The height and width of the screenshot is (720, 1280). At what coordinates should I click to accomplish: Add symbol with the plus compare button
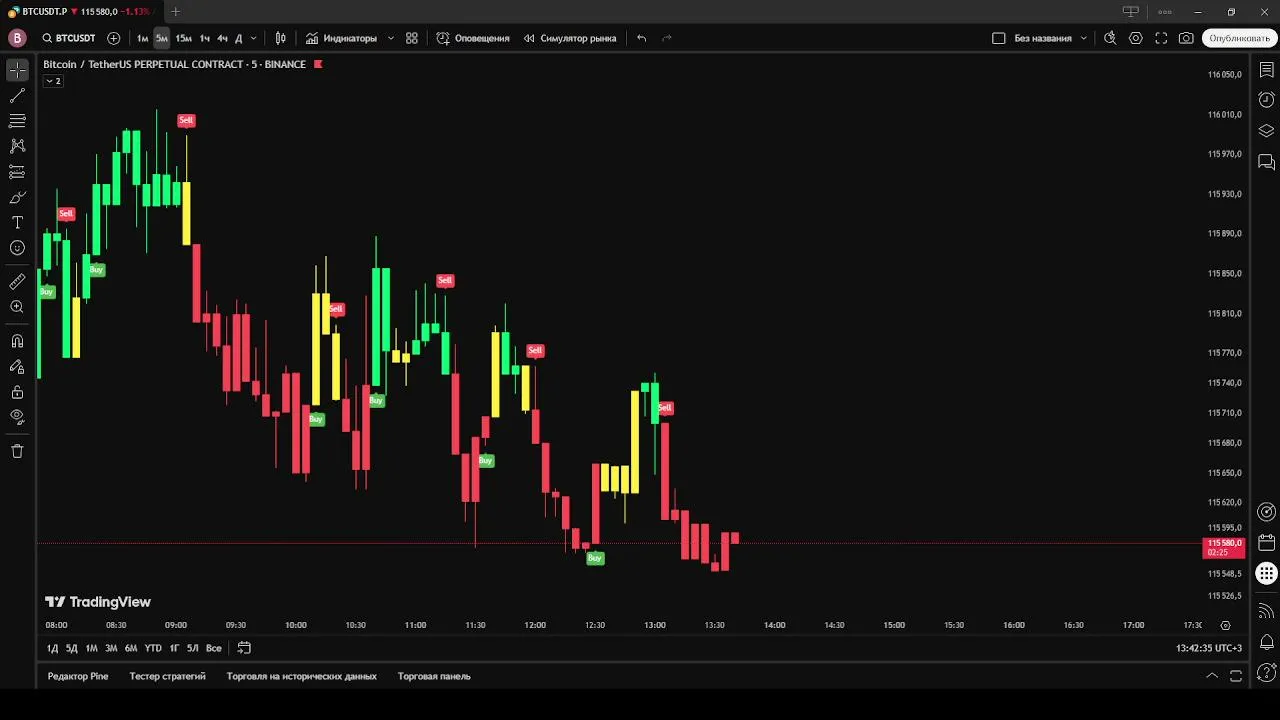tap(113, 38)
